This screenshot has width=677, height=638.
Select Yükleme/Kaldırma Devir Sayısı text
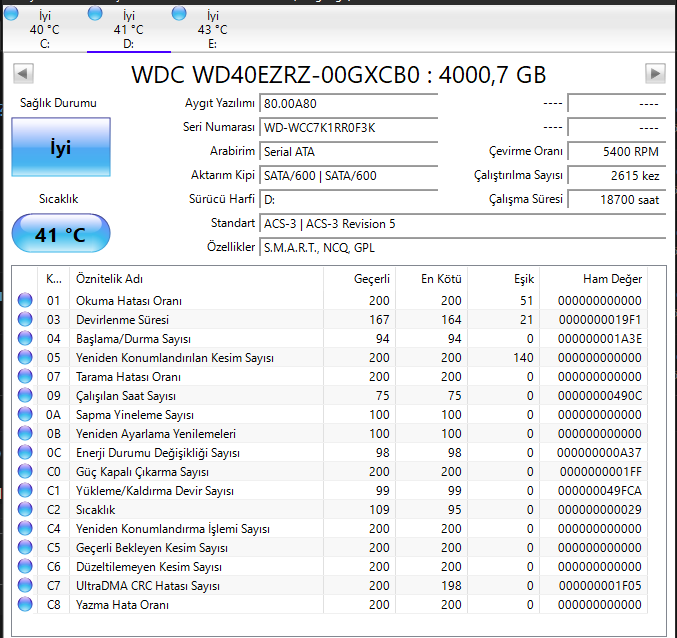click(x=155, y=491)
